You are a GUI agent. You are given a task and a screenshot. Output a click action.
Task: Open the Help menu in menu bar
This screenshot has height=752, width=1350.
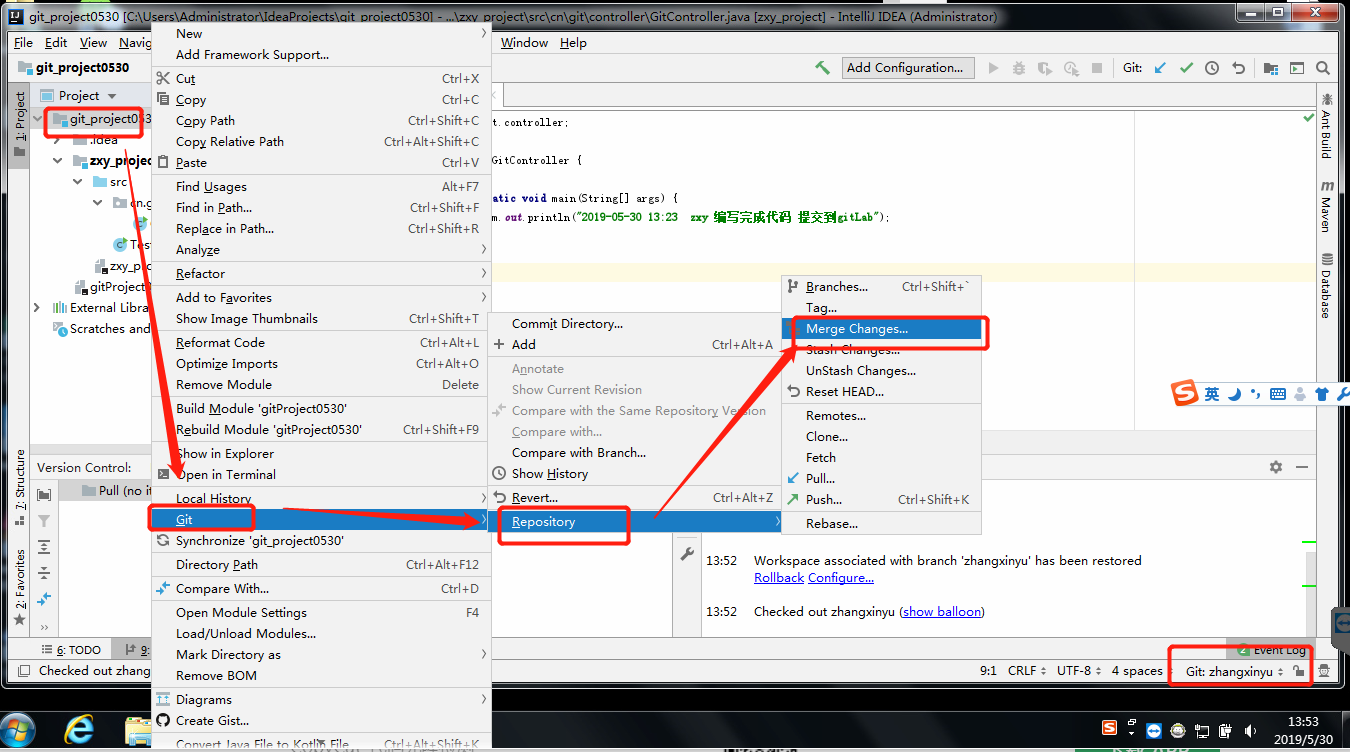(573, 43)
